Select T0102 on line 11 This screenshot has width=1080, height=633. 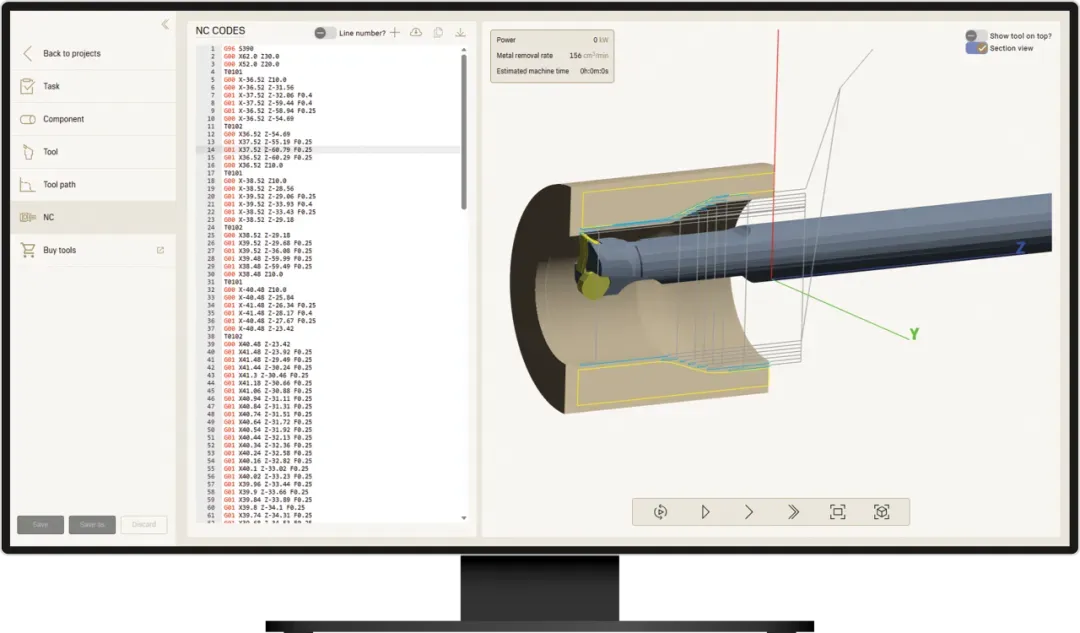[233, 126]
